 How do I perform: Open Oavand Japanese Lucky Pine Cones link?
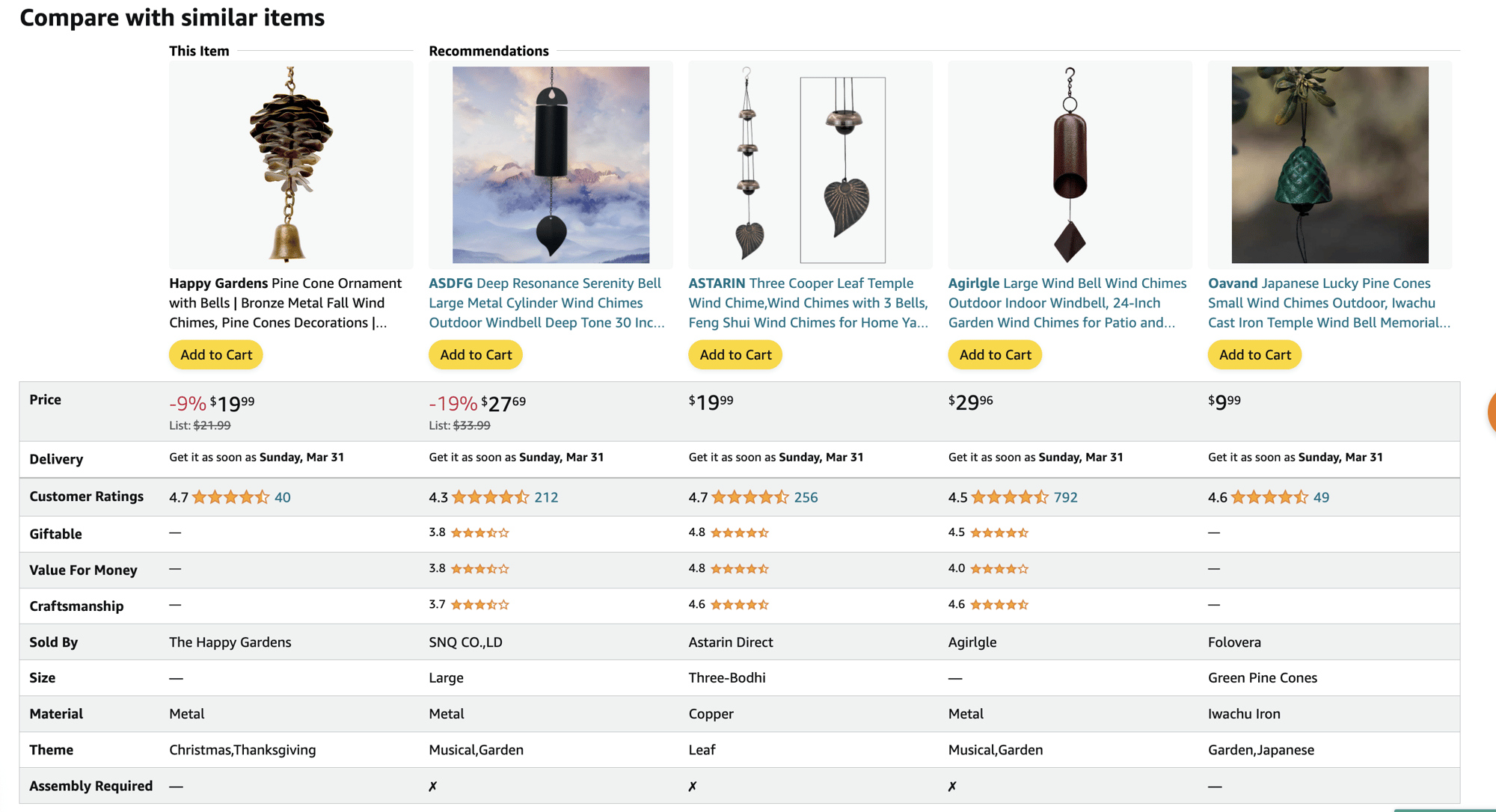point(1329,303)
